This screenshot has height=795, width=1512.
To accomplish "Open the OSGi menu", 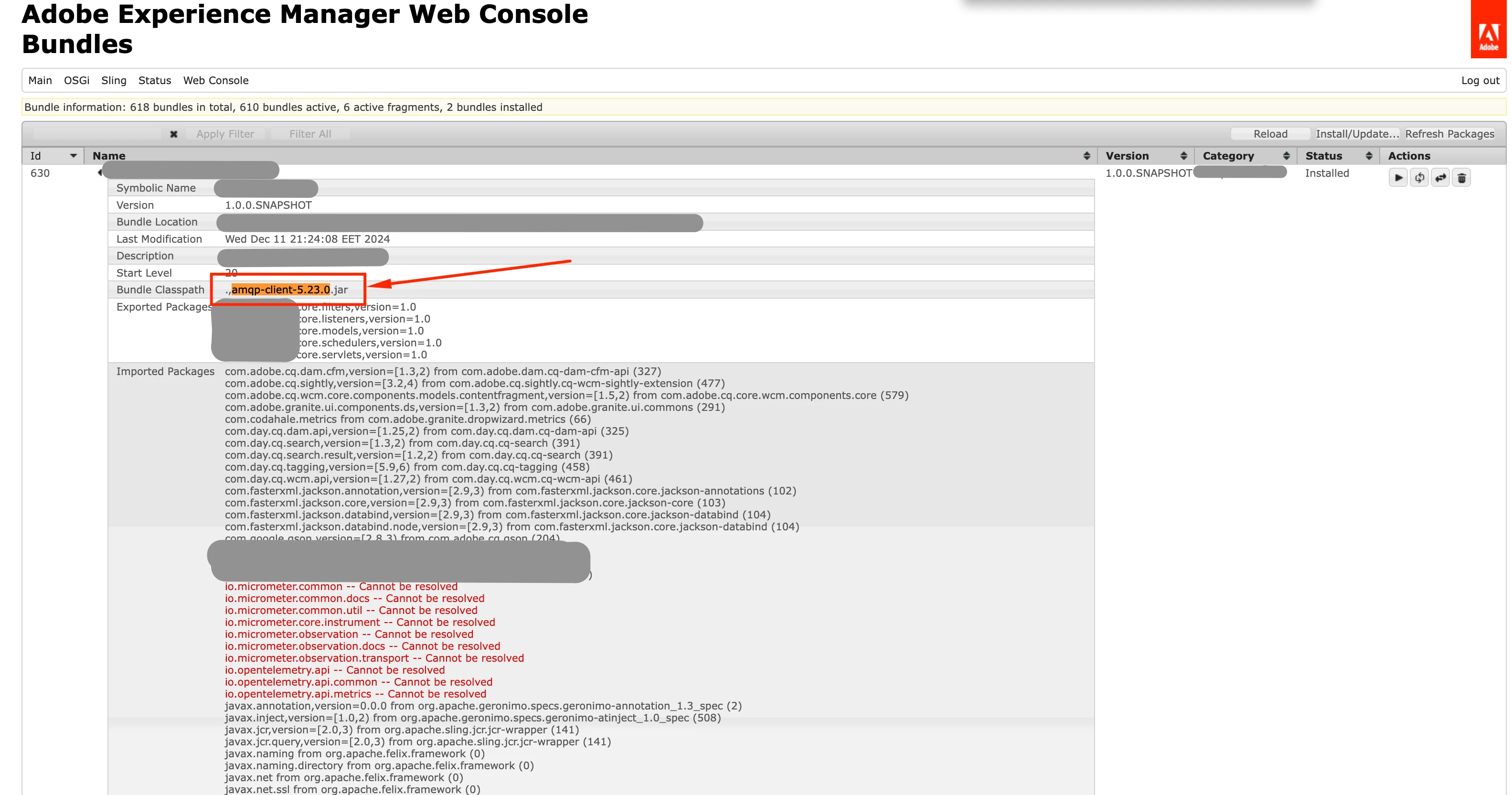I will tap(76, 80).
